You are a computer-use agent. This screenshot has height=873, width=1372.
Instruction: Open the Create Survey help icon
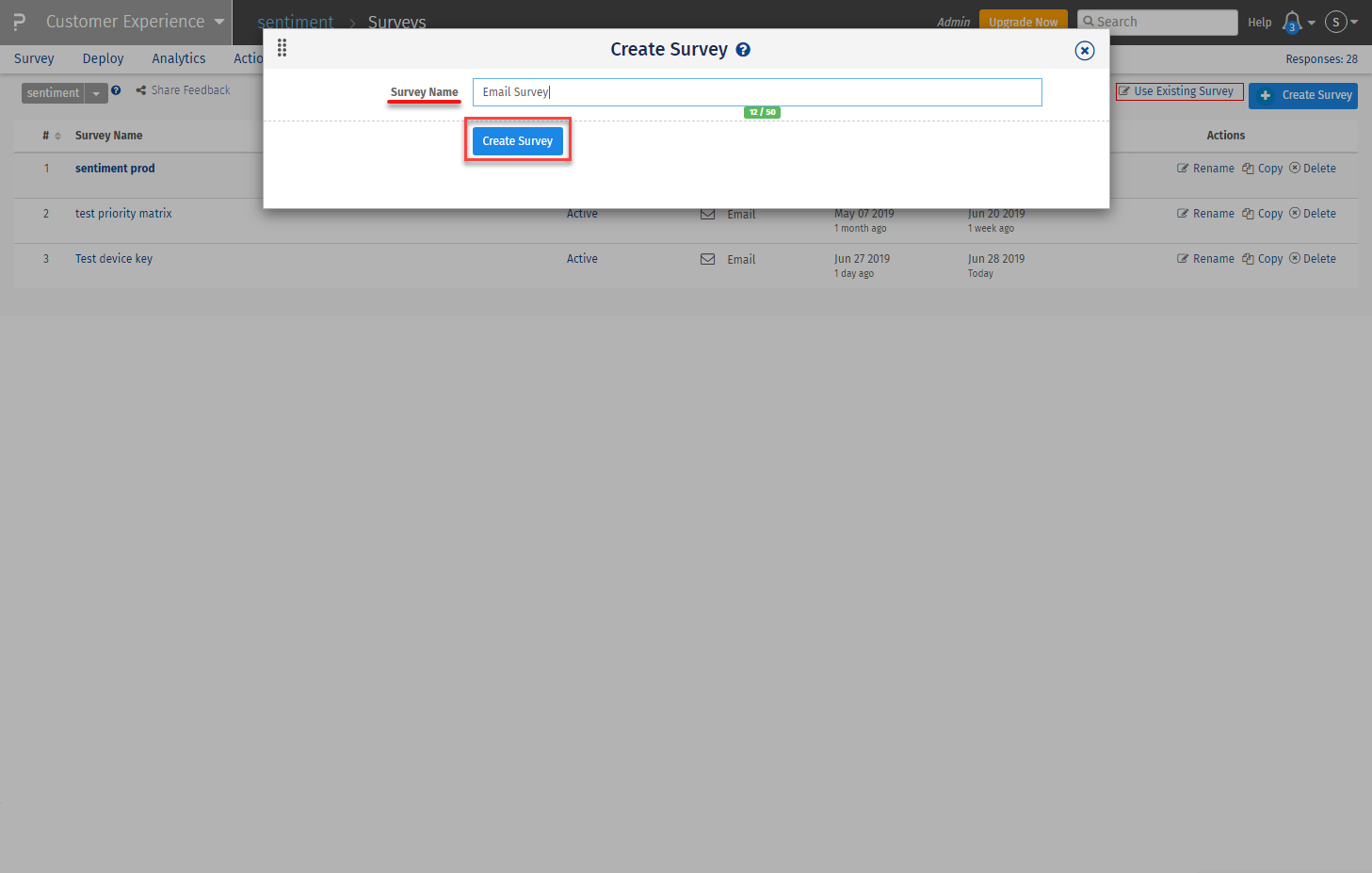click(743, 50)
